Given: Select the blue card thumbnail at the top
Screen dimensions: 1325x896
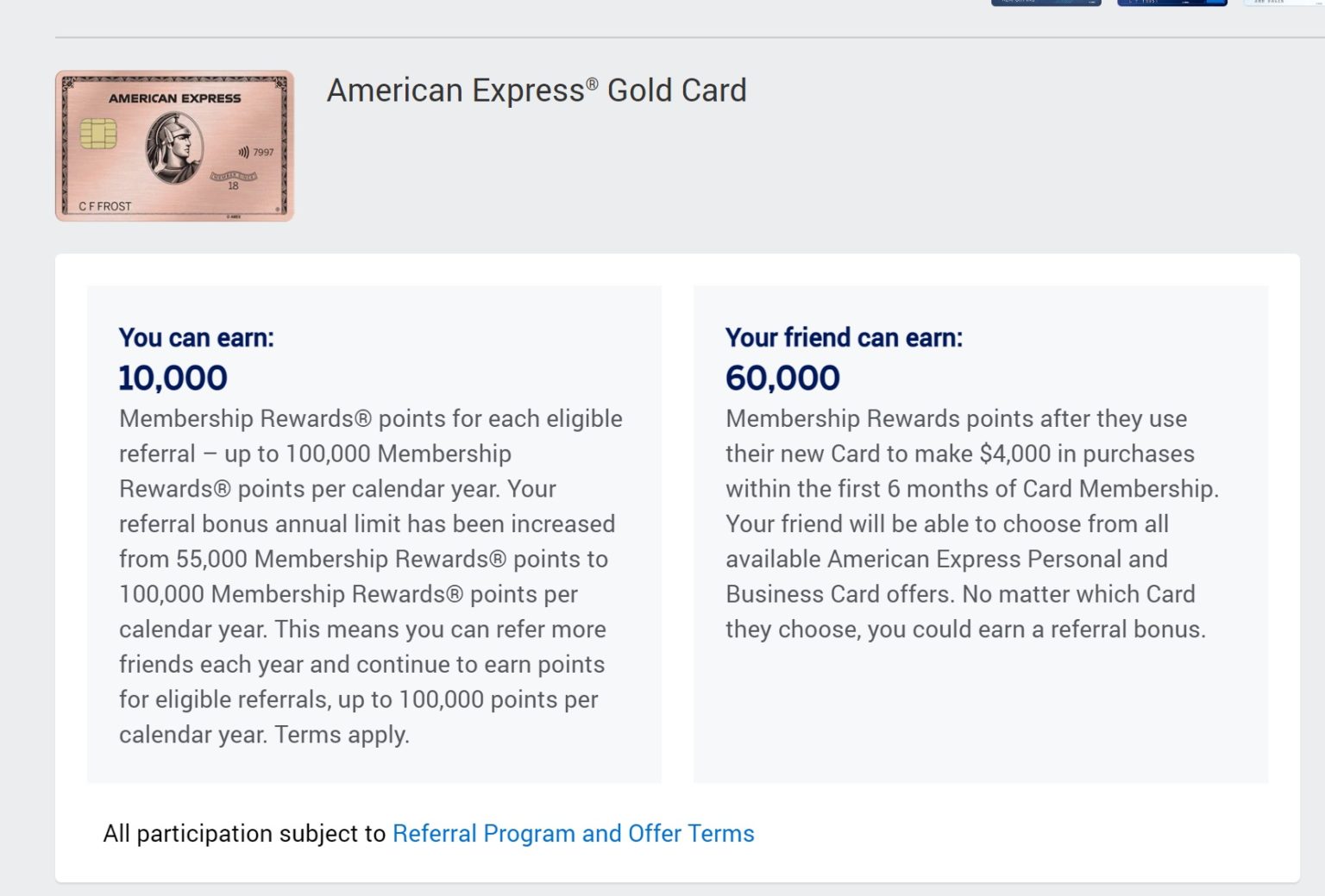Looking at the screenshot, I should coord(1171,3).
